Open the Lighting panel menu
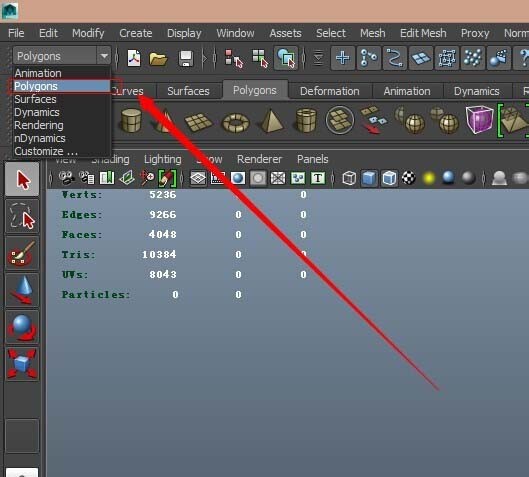This screenshot has width=529, height=477. point(163,159)
